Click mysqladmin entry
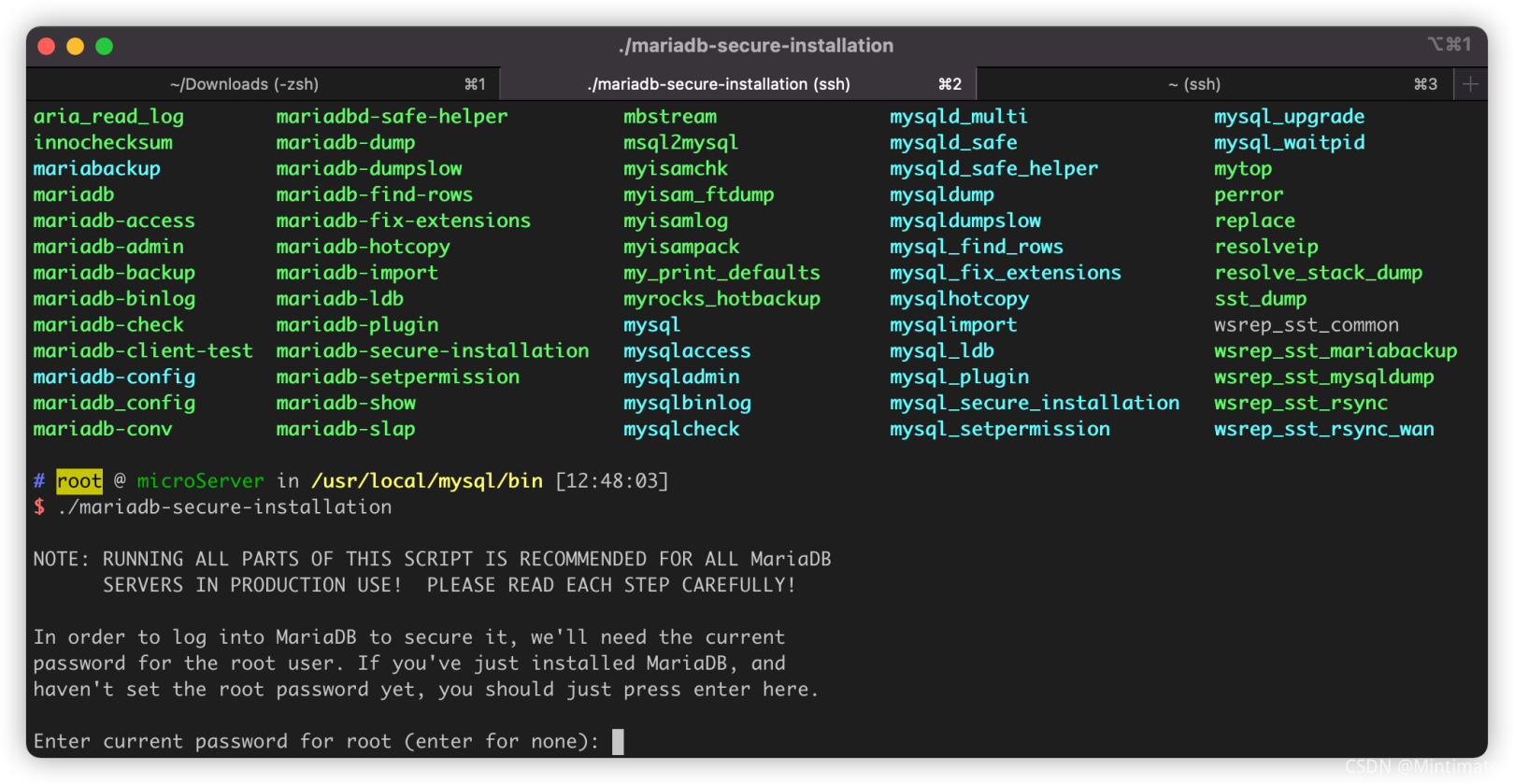 (681, 378)
